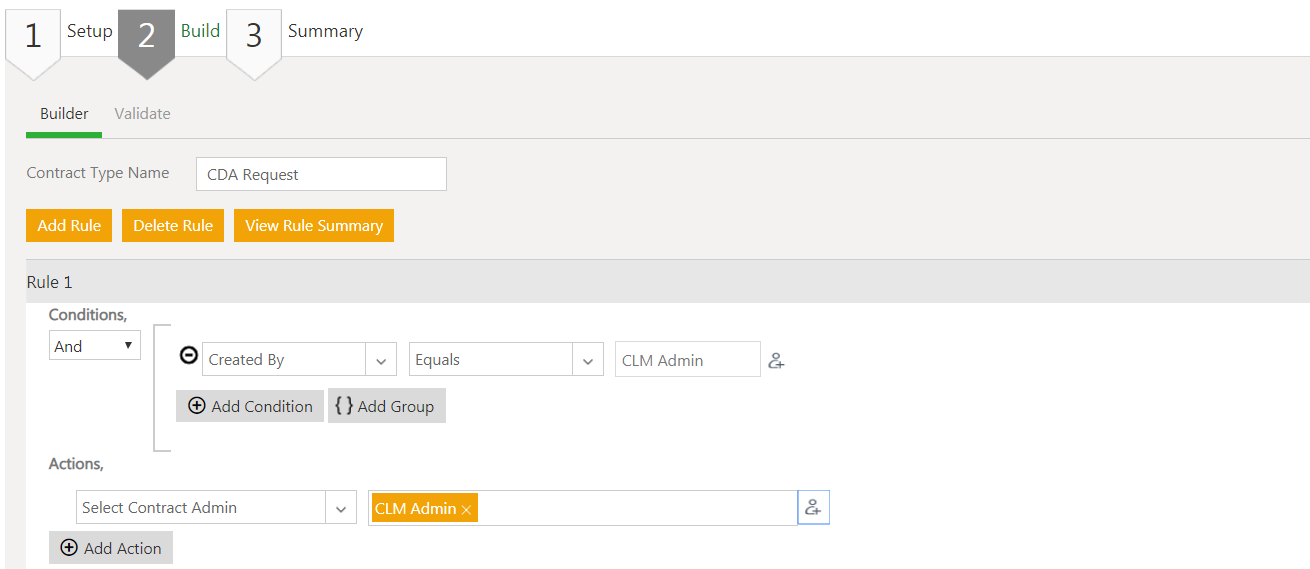1310x569 pixels.
Task: Remove the CLM Admin tag
Action: click(x=466, y=510)
